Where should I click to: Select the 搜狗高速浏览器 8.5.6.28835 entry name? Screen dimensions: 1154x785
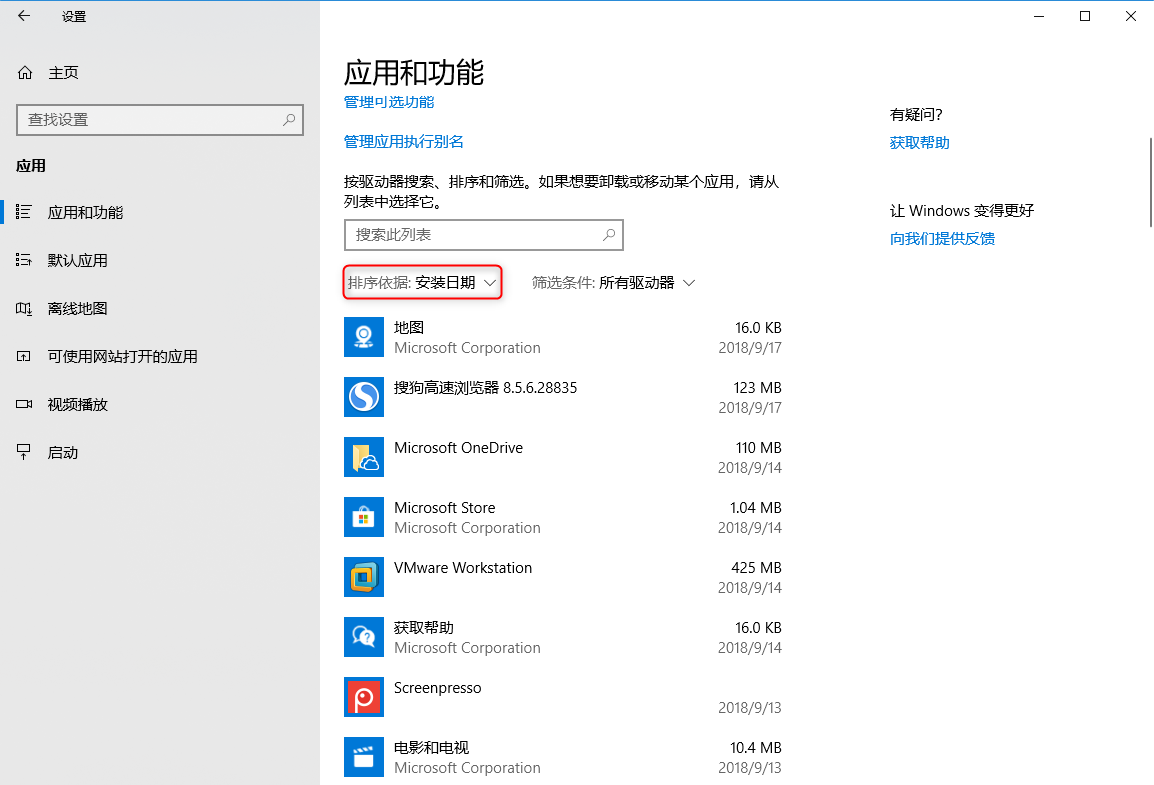485,388
